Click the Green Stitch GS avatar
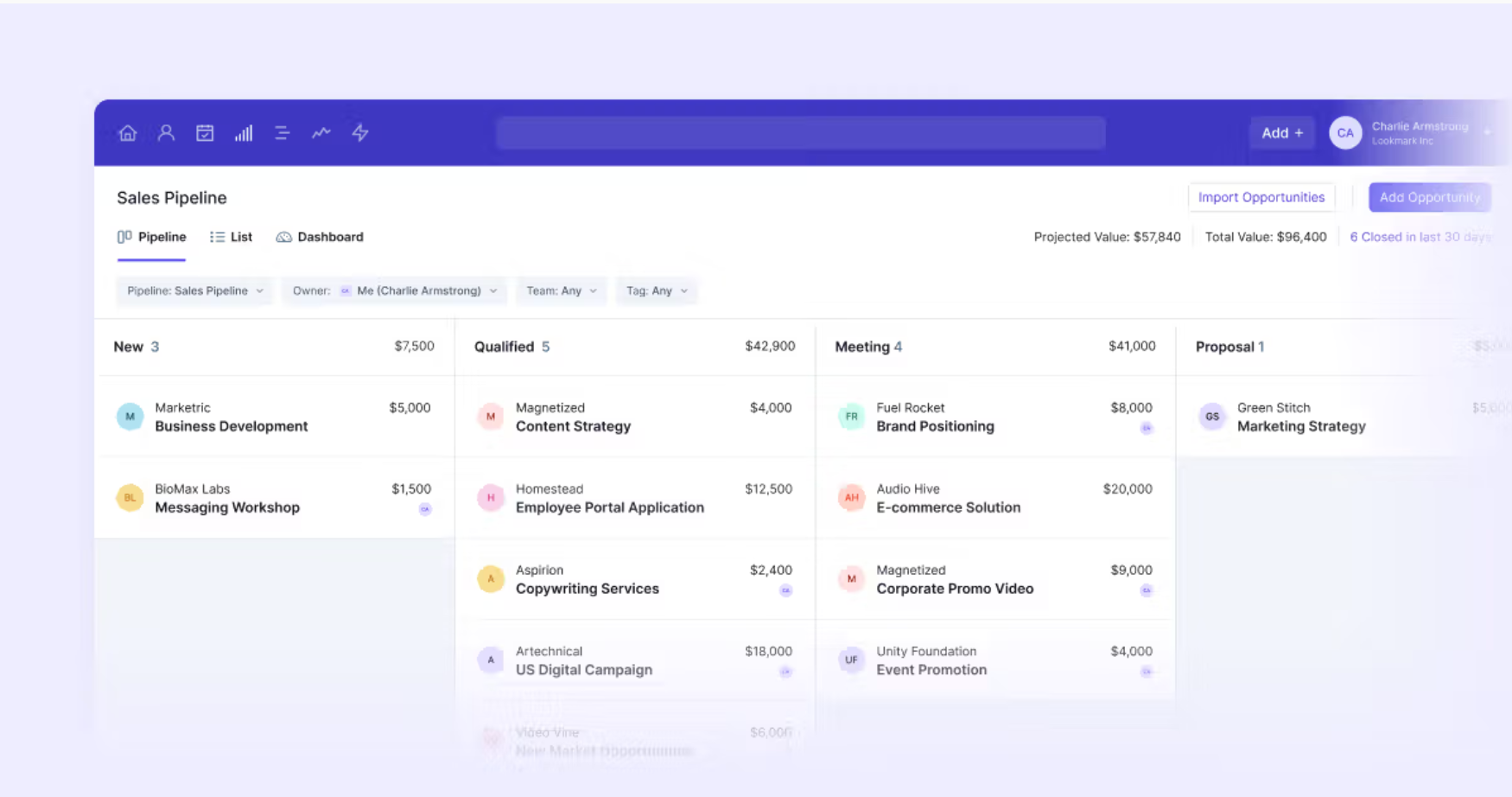This screenshot has height=797, width=1512. point(1212,417)
